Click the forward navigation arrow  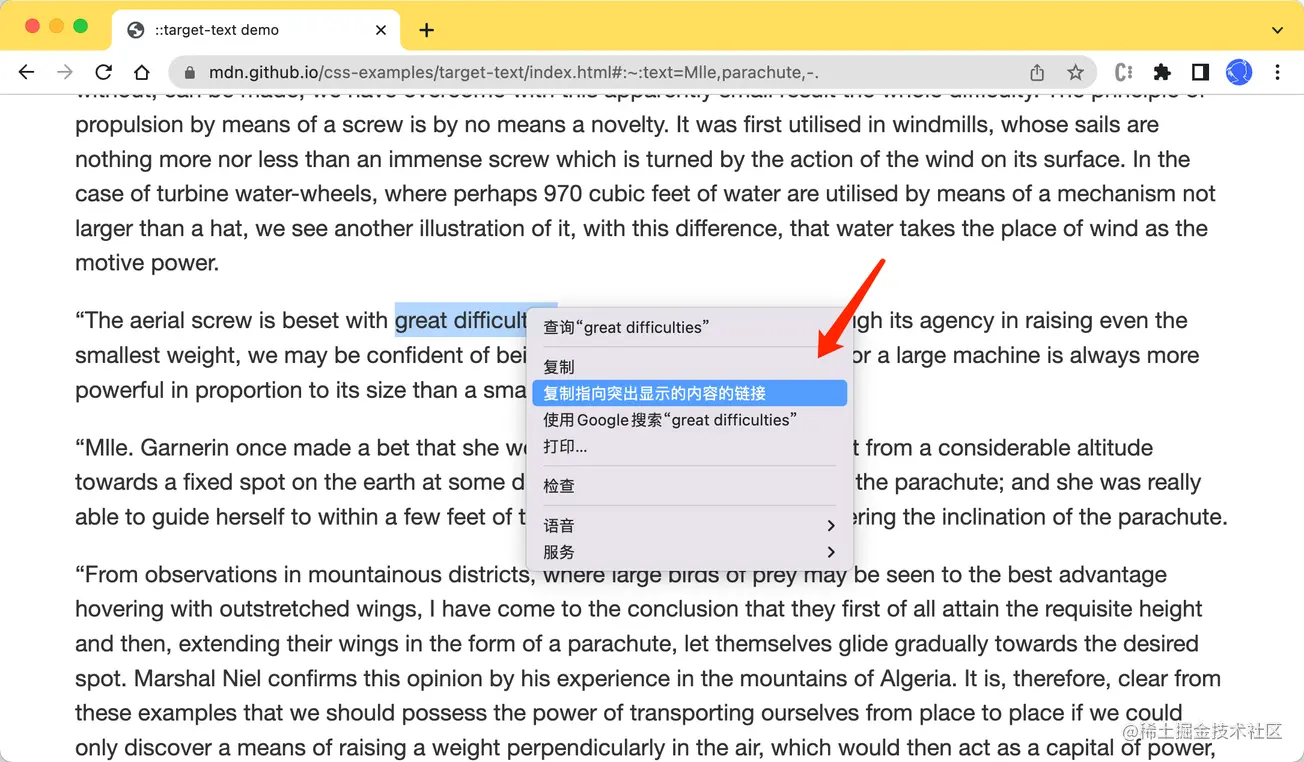pos(65,72)
